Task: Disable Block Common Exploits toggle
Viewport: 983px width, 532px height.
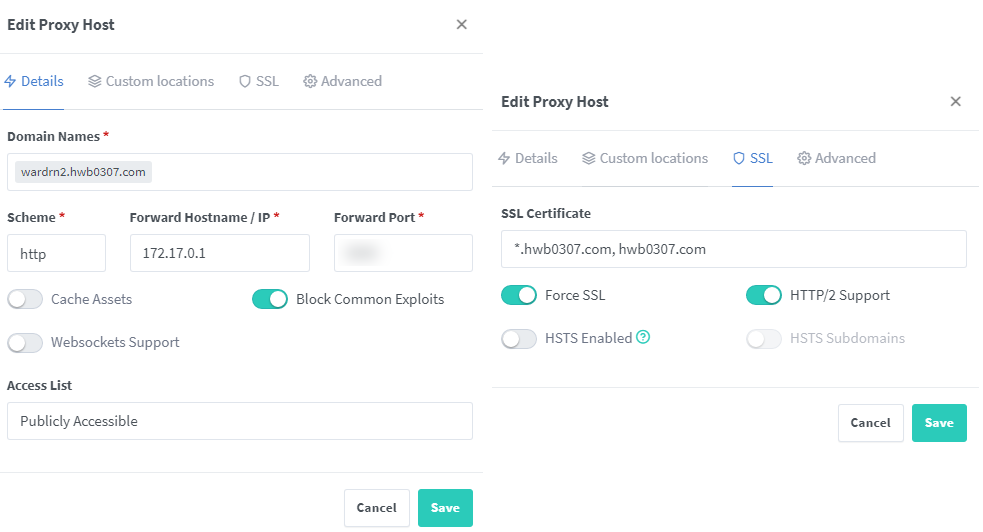Action: pos(270,299)
